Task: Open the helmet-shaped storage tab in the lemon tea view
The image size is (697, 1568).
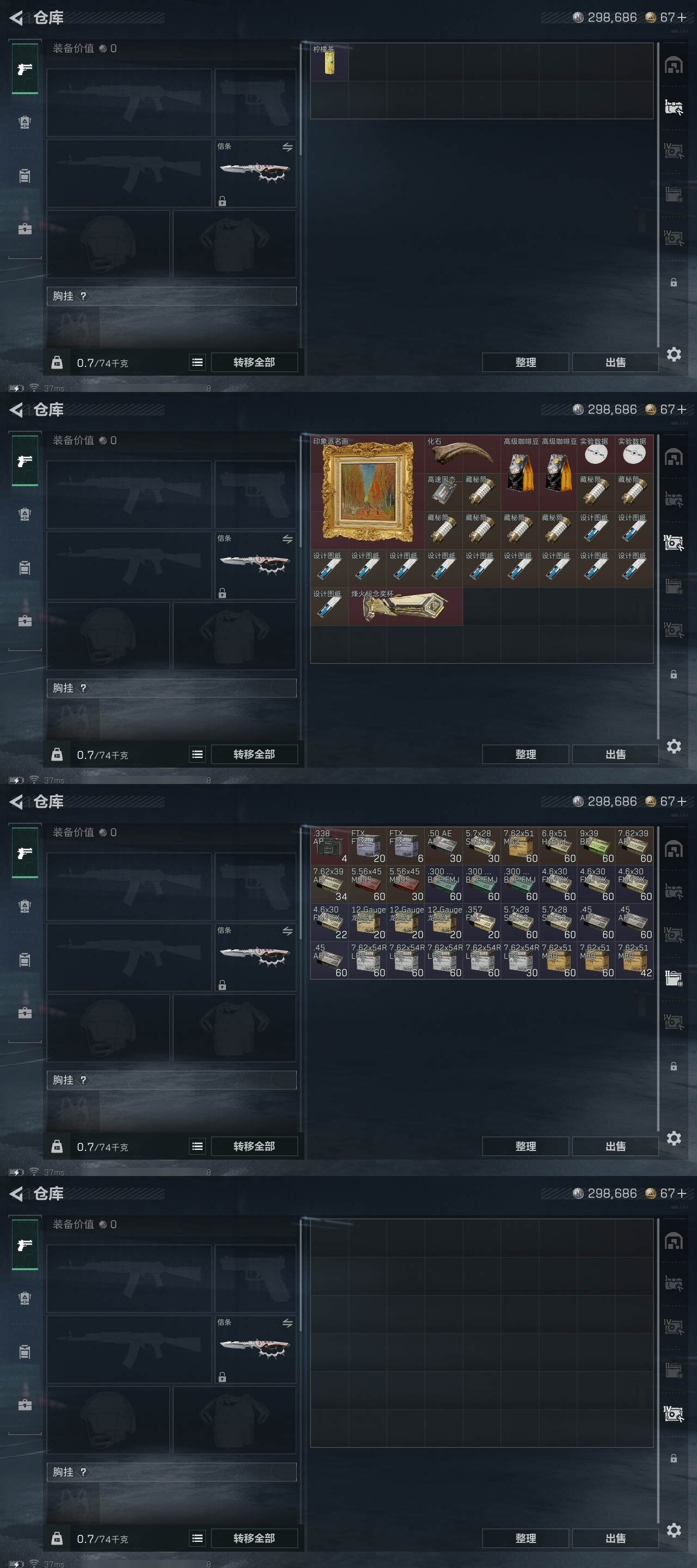Action: 673,65
